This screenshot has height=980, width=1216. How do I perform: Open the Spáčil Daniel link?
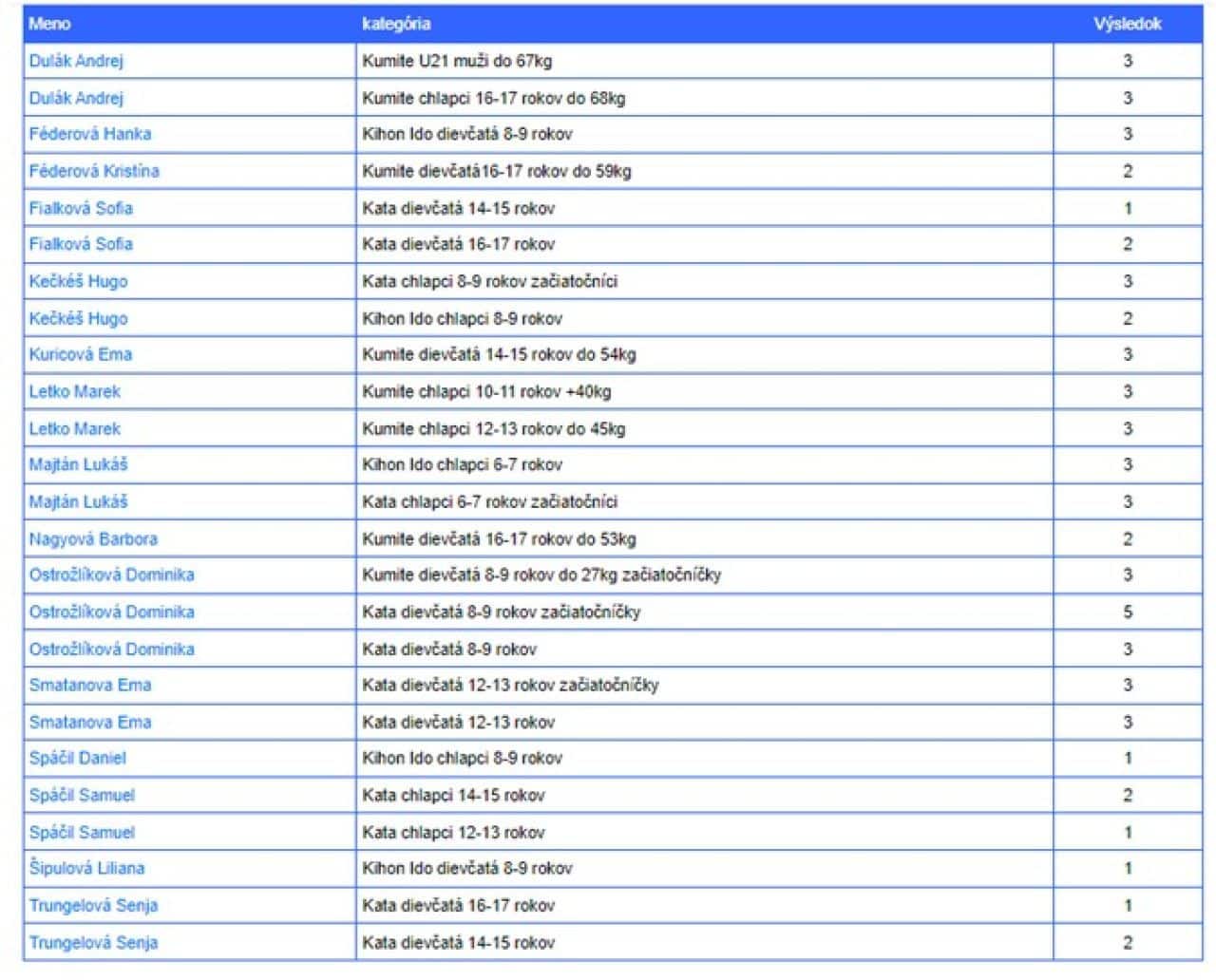[x=77, y=758]
